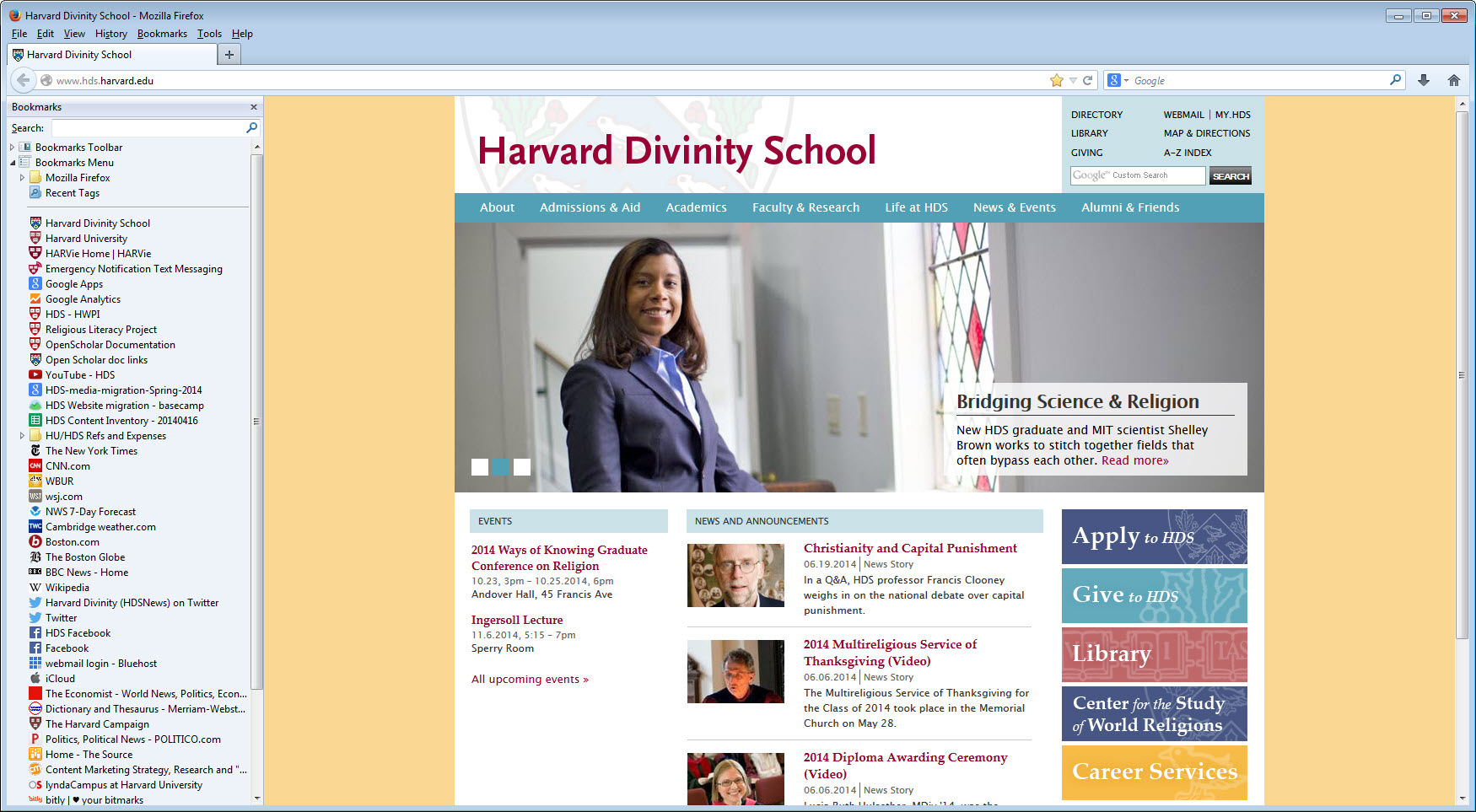Click the All upcoming events link
The image size is (1476, 812).
530,680
